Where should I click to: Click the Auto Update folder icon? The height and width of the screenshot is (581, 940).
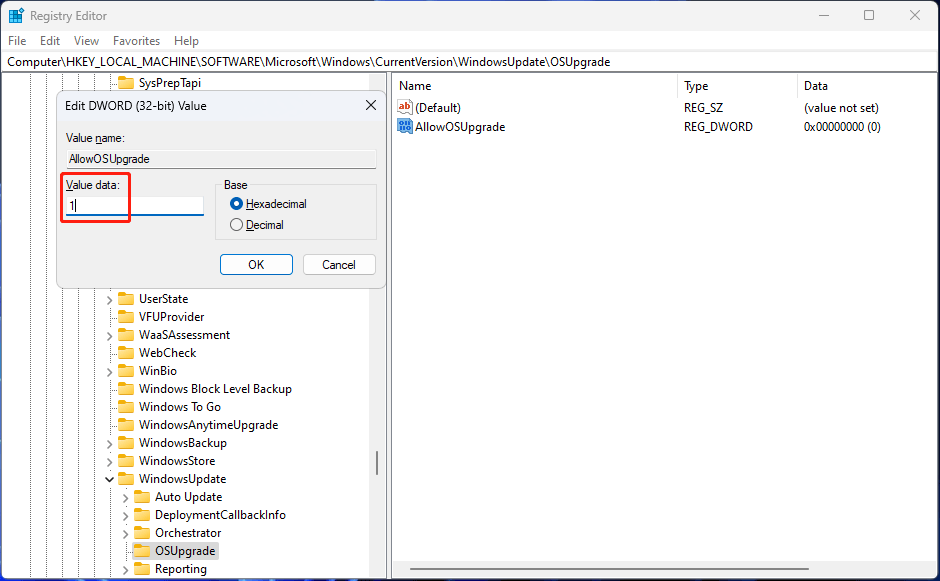[141, 496]
